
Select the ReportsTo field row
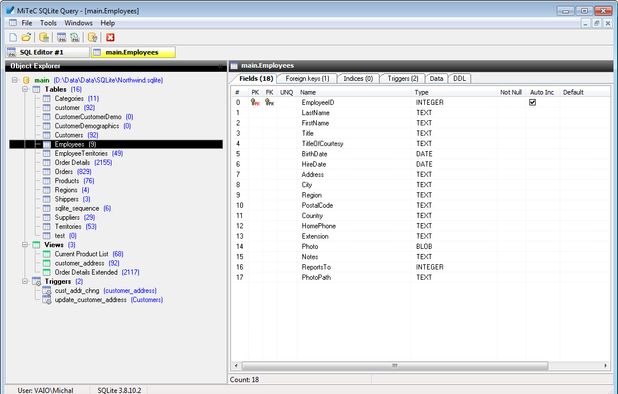pyautogui.click(x=420, y=267)
